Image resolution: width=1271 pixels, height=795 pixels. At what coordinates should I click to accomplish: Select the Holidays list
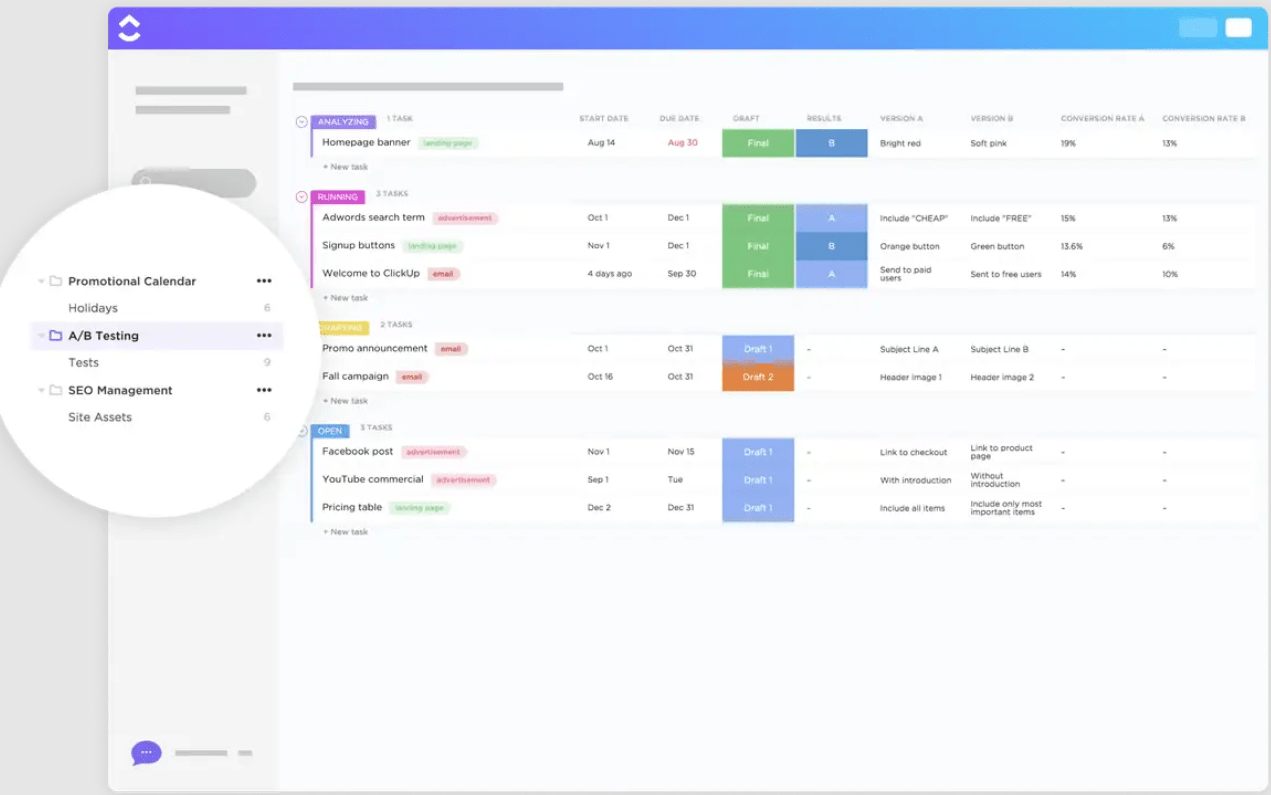click(x=93, y=308)
